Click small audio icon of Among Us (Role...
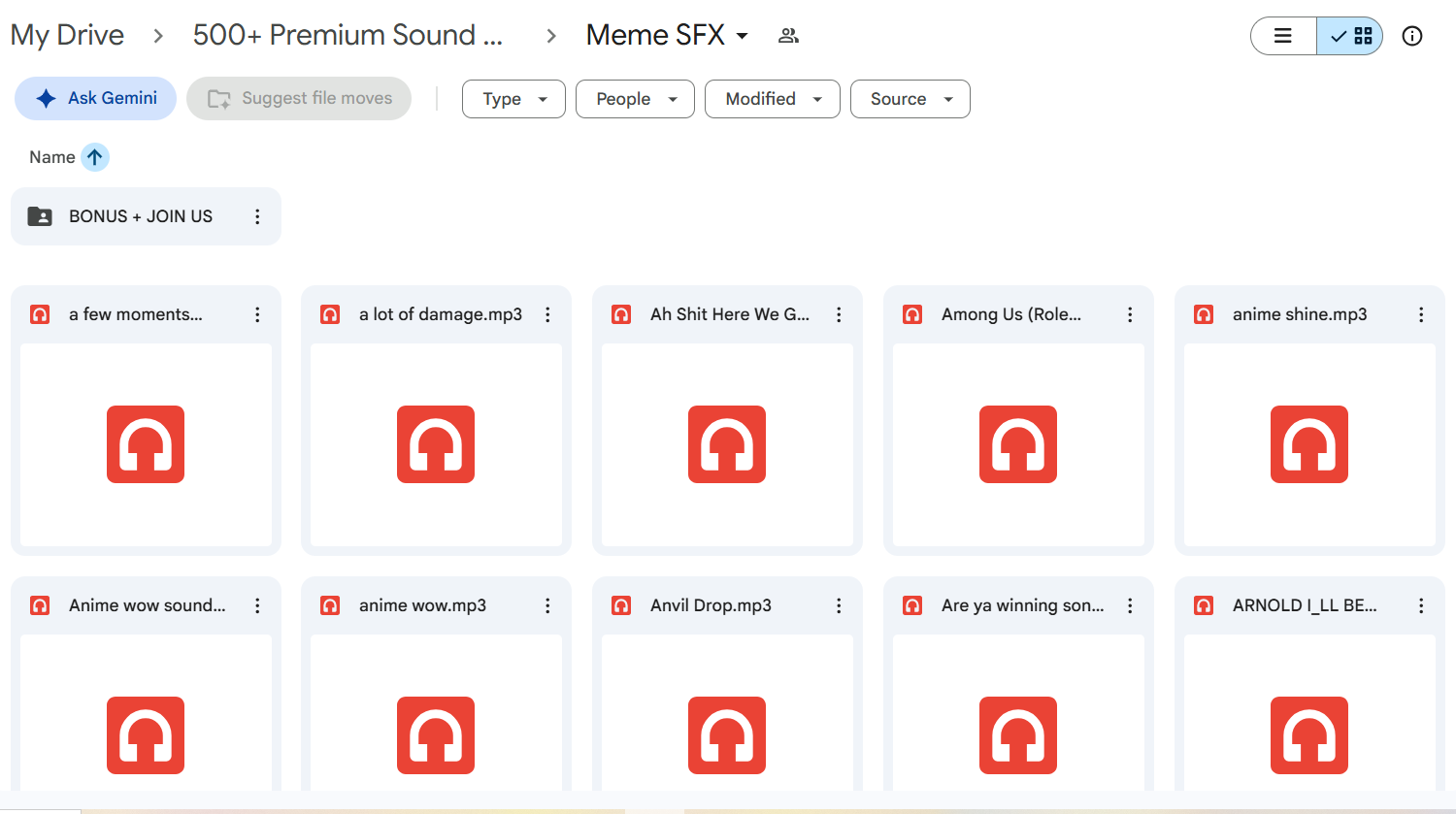This screenshot has height=814, width=1456. point(912,314)
